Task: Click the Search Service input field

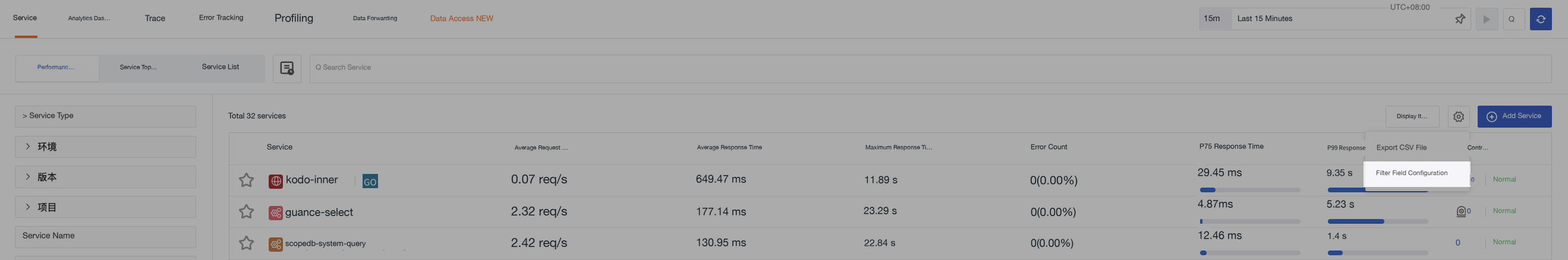Action: 930,68
